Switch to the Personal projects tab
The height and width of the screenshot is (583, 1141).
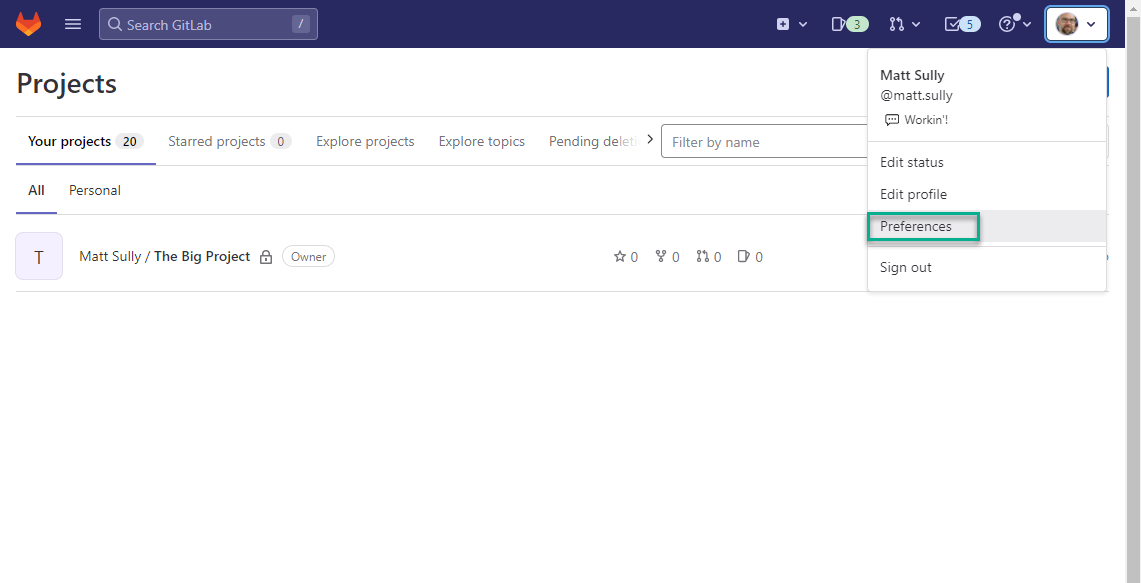(95, 190)
